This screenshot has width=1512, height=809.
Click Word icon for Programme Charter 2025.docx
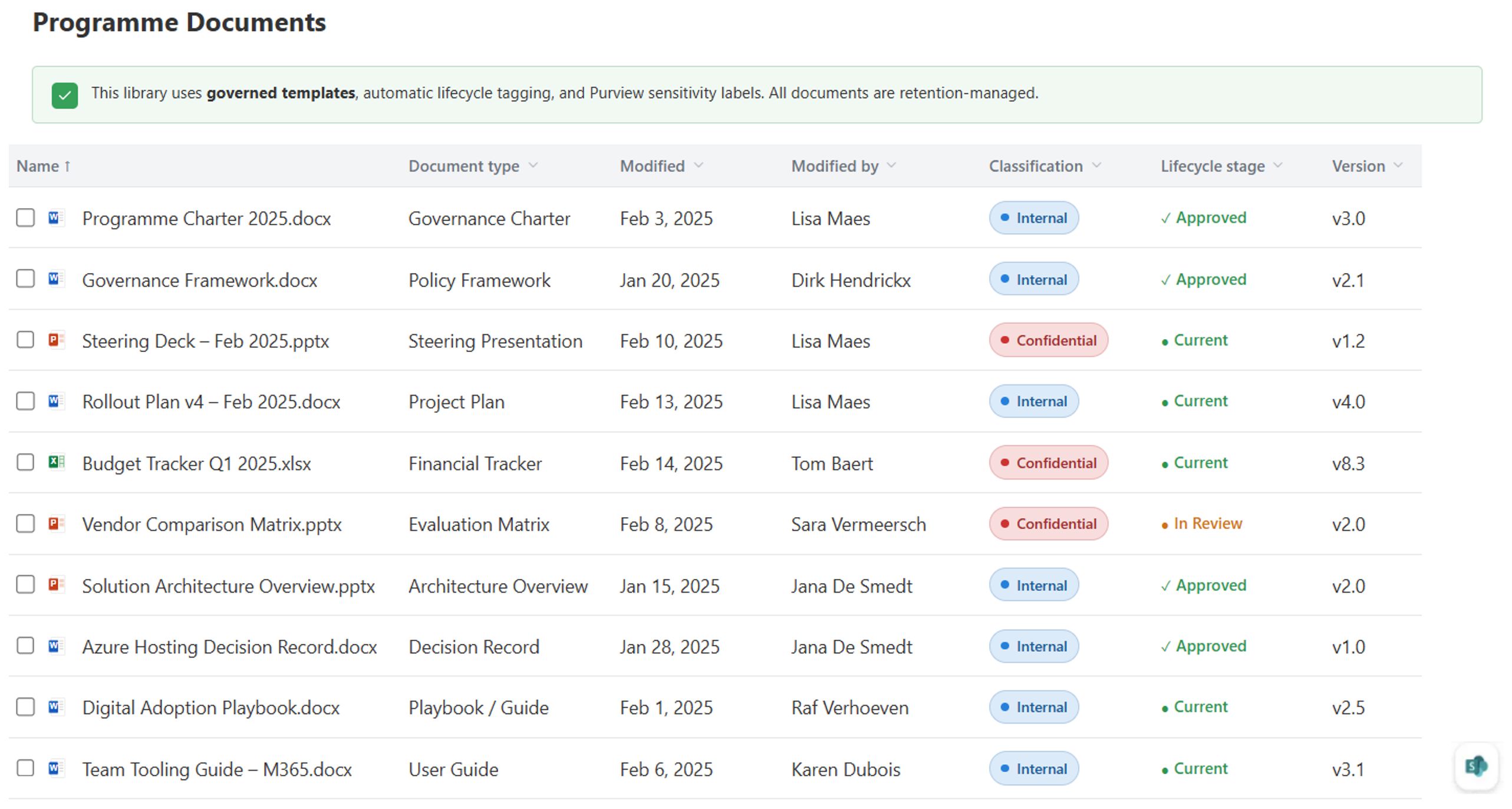coord(55,218)
